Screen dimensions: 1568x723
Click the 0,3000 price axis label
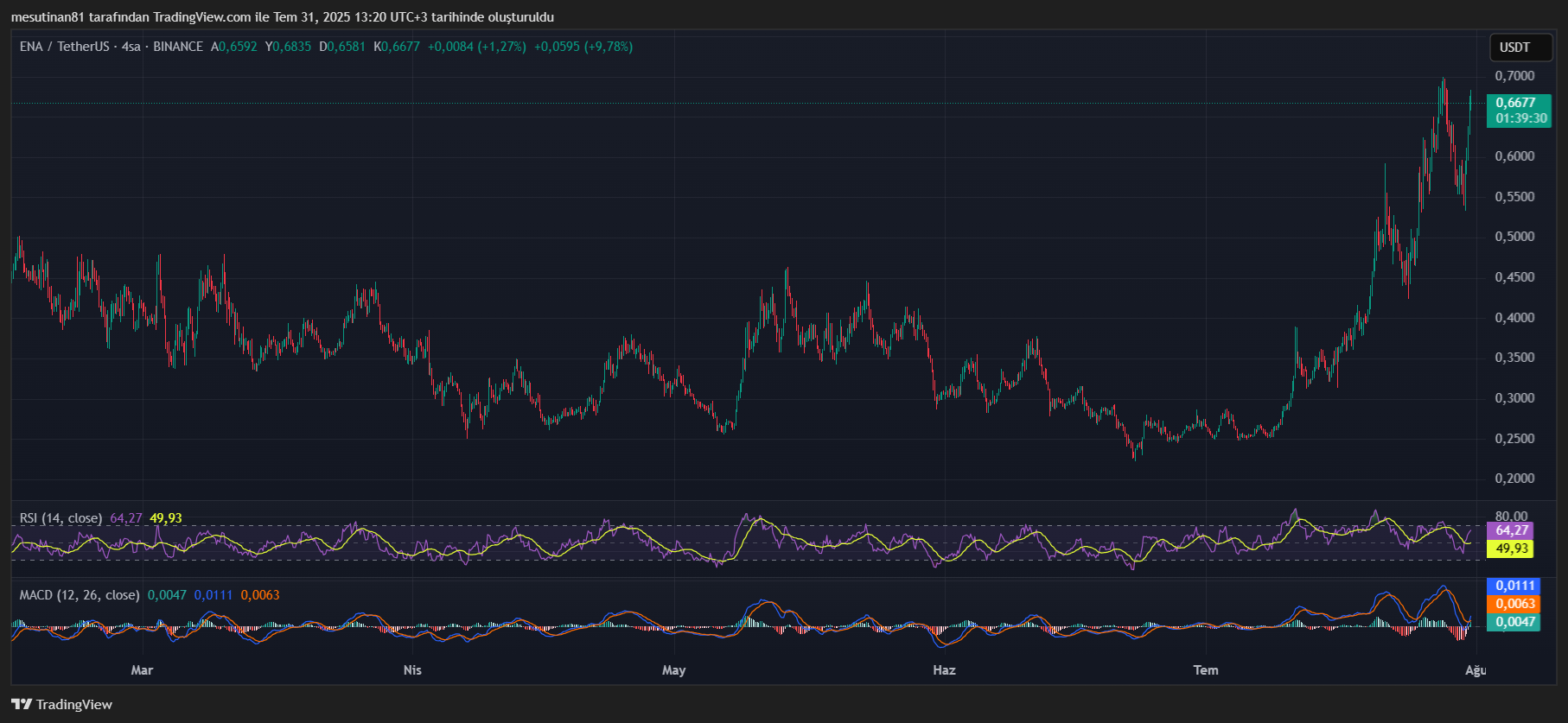coord(1514,398)
